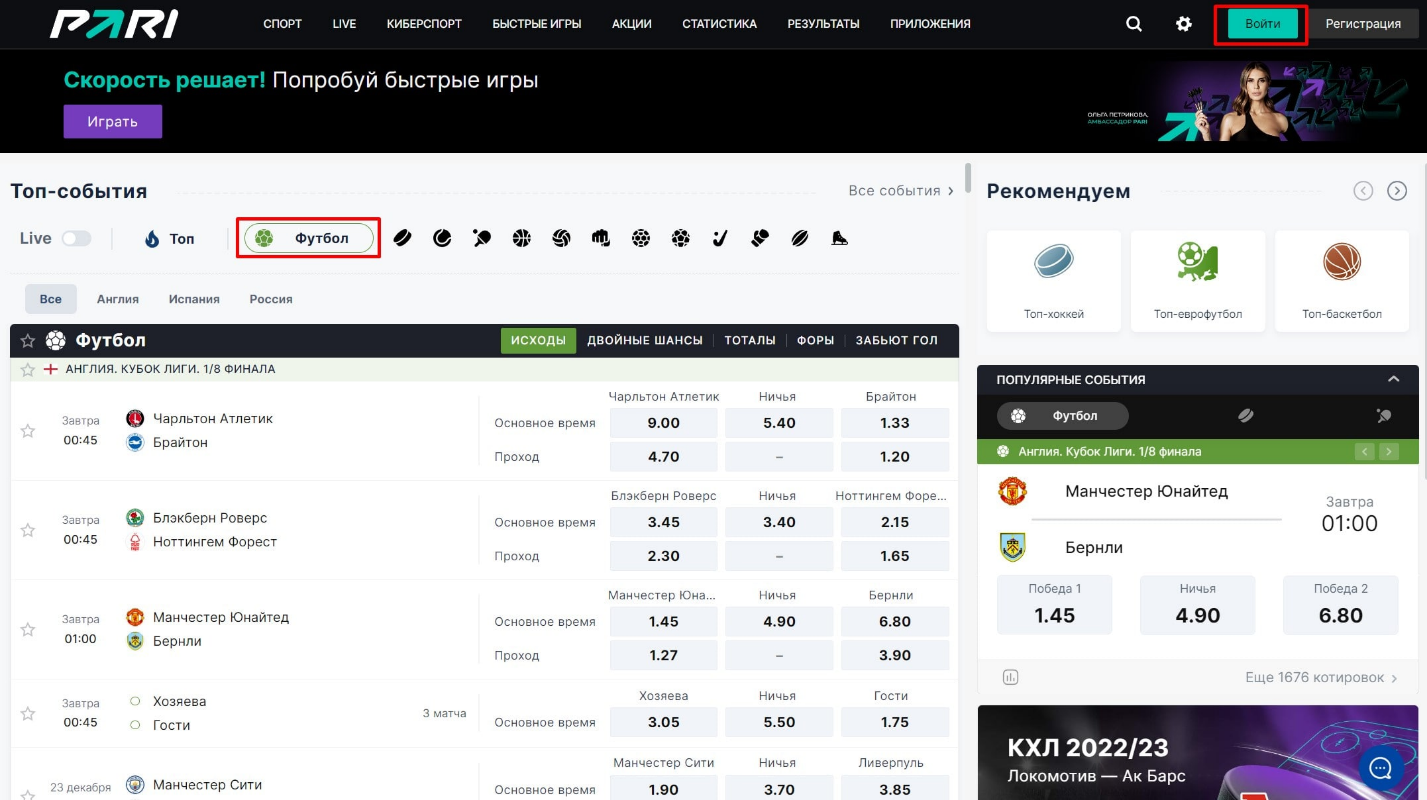This screenshot has width=1427, height=800.
Task: Expand Все события with the chevron
Action: pyautogui.click(x=950, y=191)
